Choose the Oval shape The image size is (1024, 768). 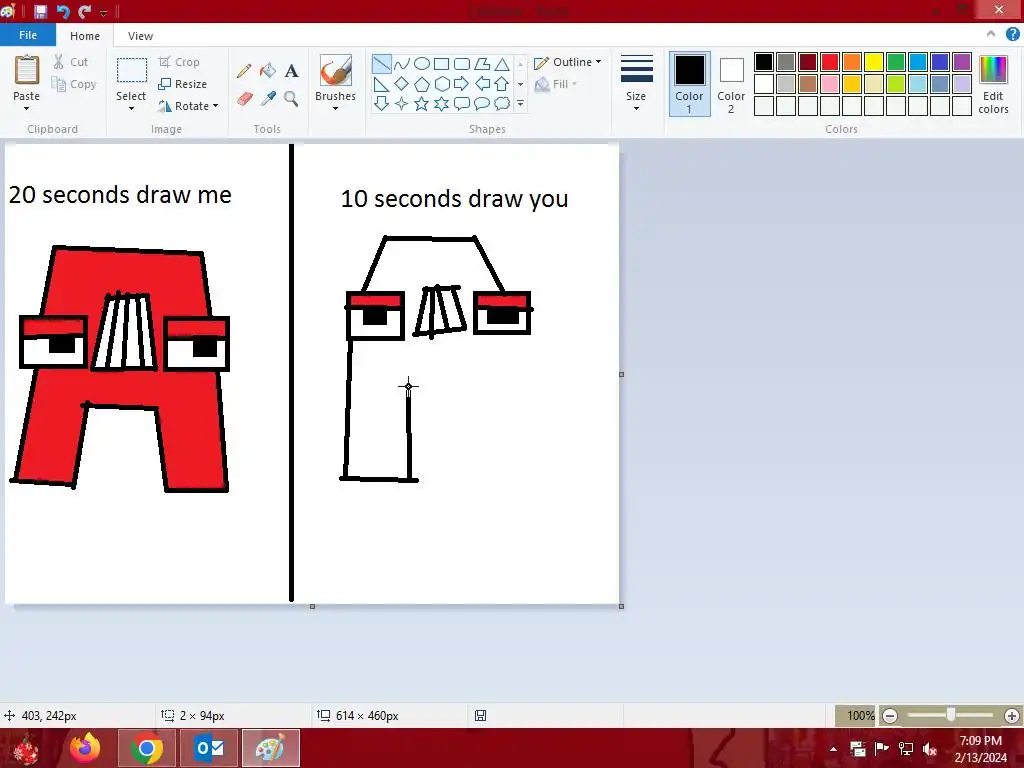pyautogui.click(x=422, y=63)
